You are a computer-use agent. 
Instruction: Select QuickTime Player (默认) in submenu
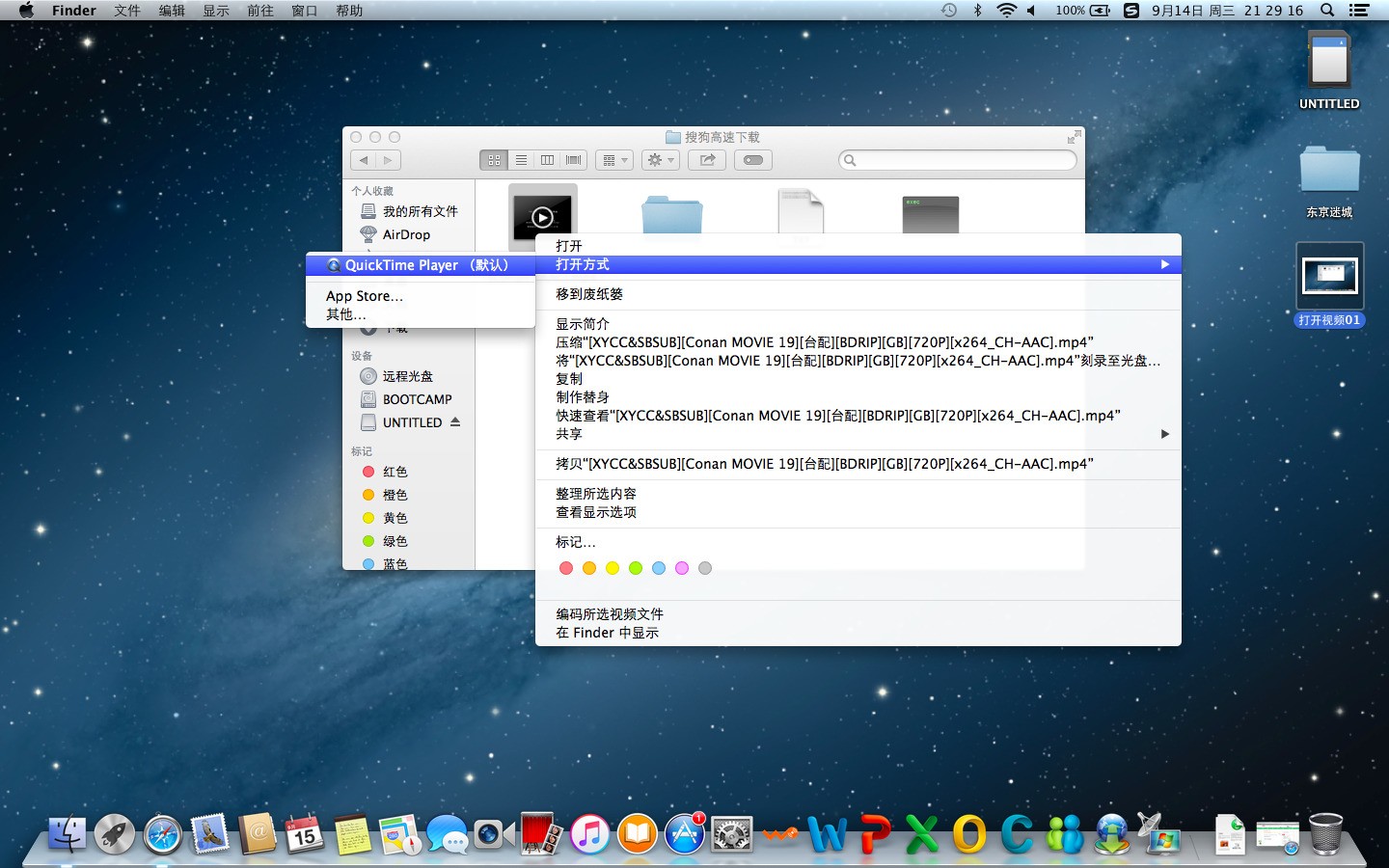tap(421, 265)
